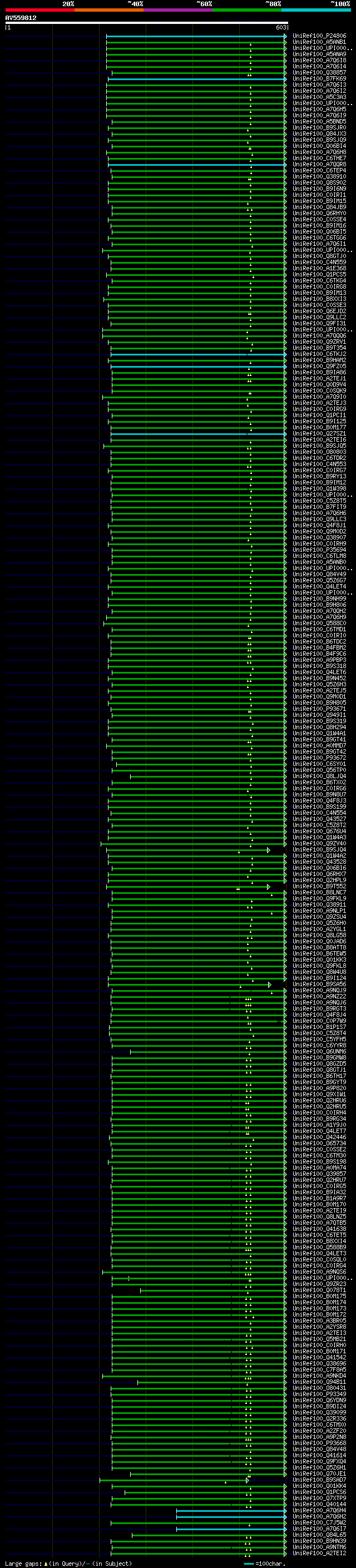356x1568 pixels.
Task: Open hit UniRef100_C6TKG4
Action: 319,280
